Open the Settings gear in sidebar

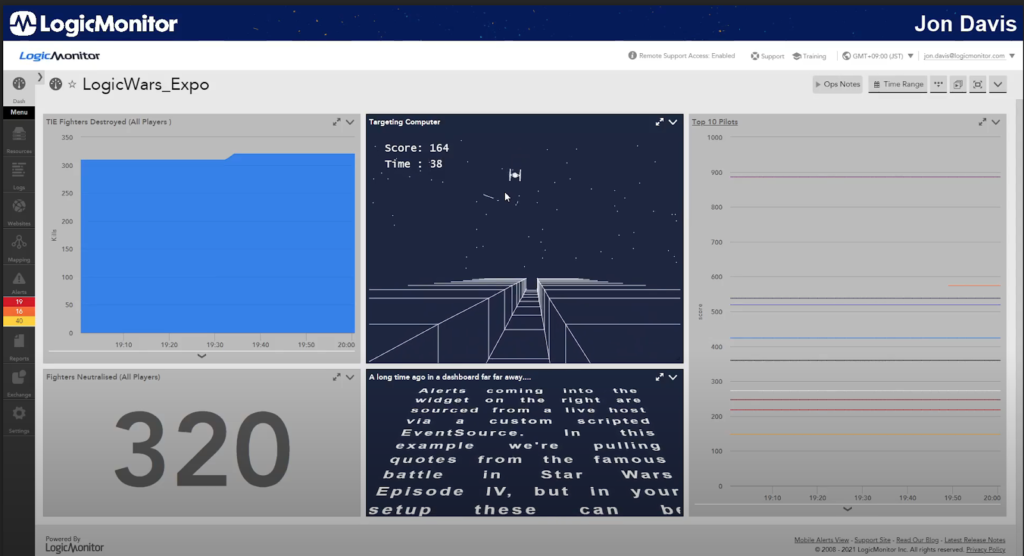[x=19, y=419]
